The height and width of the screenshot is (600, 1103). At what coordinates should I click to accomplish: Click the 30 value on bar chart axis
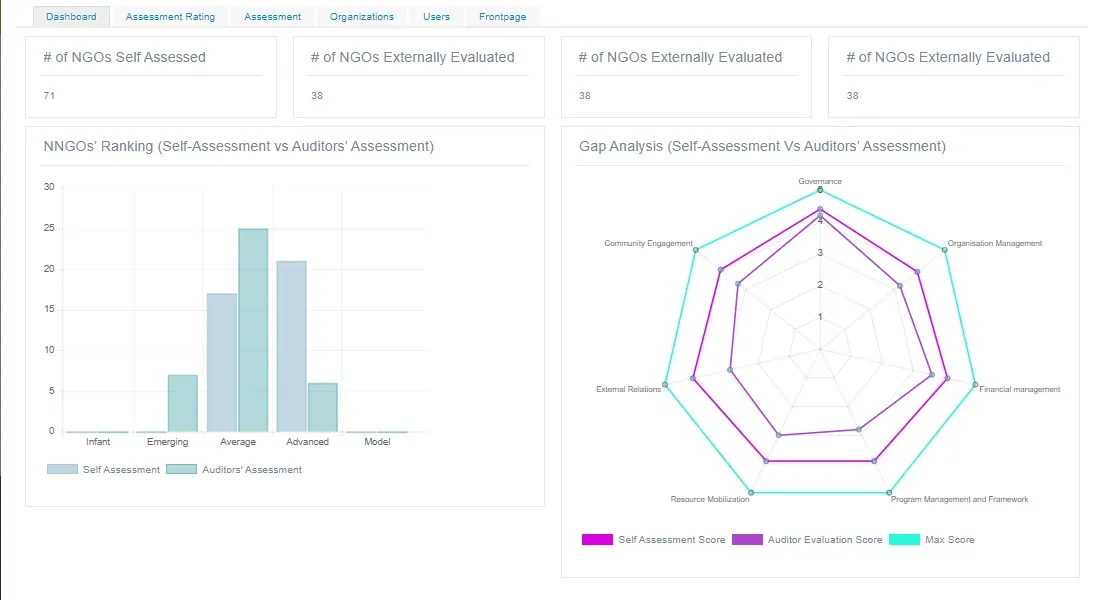pyautogui.click(x=49, y=187)
